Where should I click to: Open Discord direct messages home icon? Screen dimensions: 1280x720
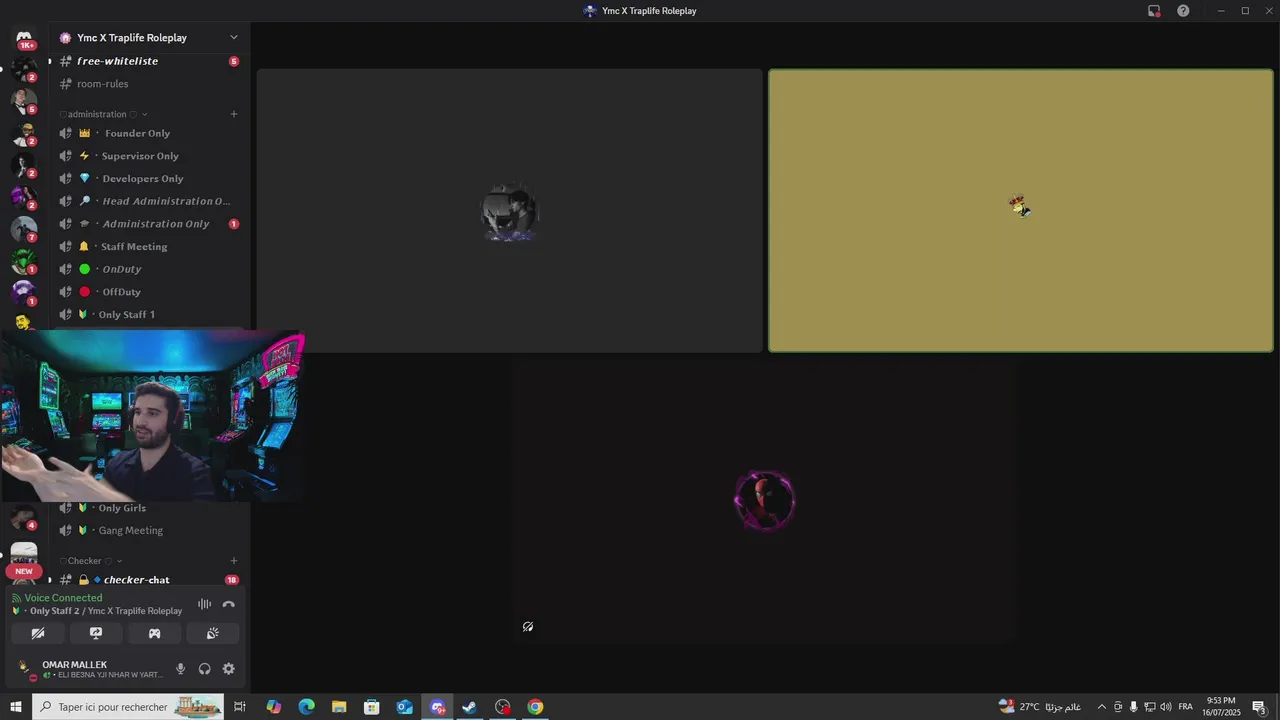pyautogui.click(x=24, y=38)
